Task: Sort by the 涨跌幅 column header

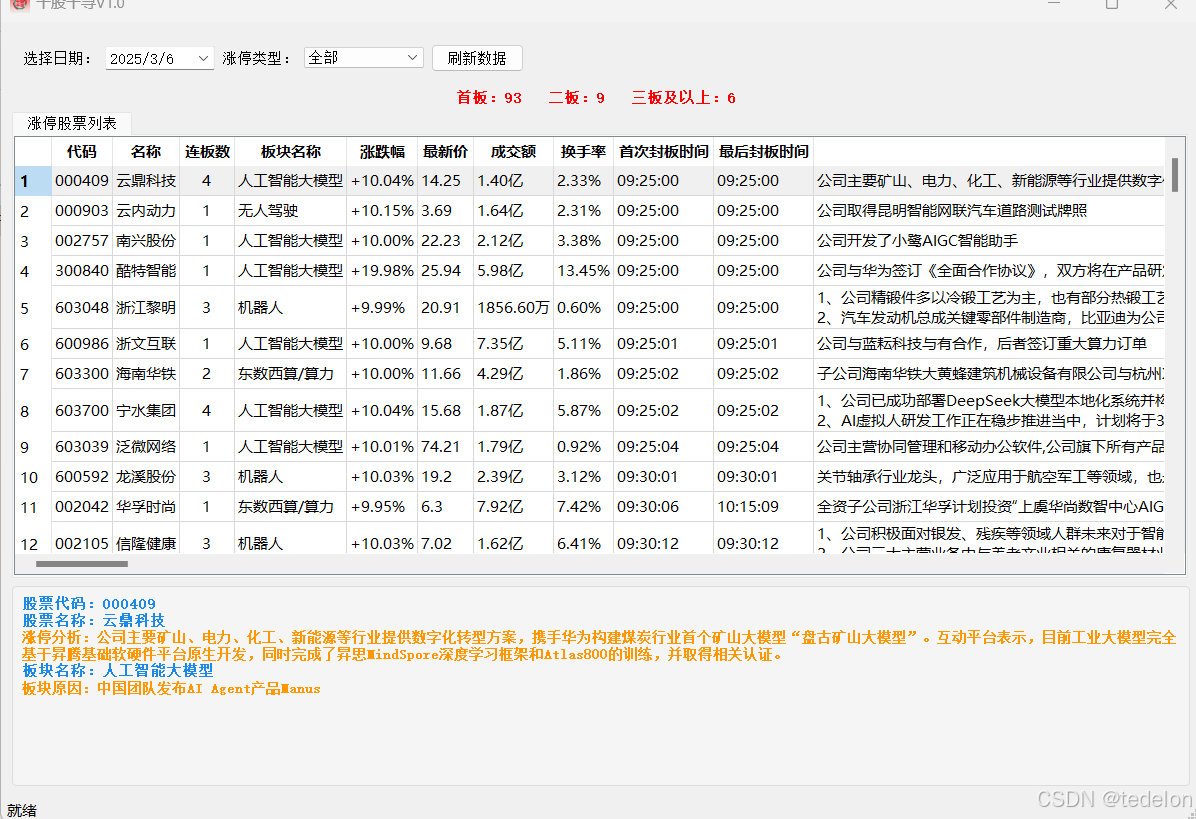Action: click(382, 151)
